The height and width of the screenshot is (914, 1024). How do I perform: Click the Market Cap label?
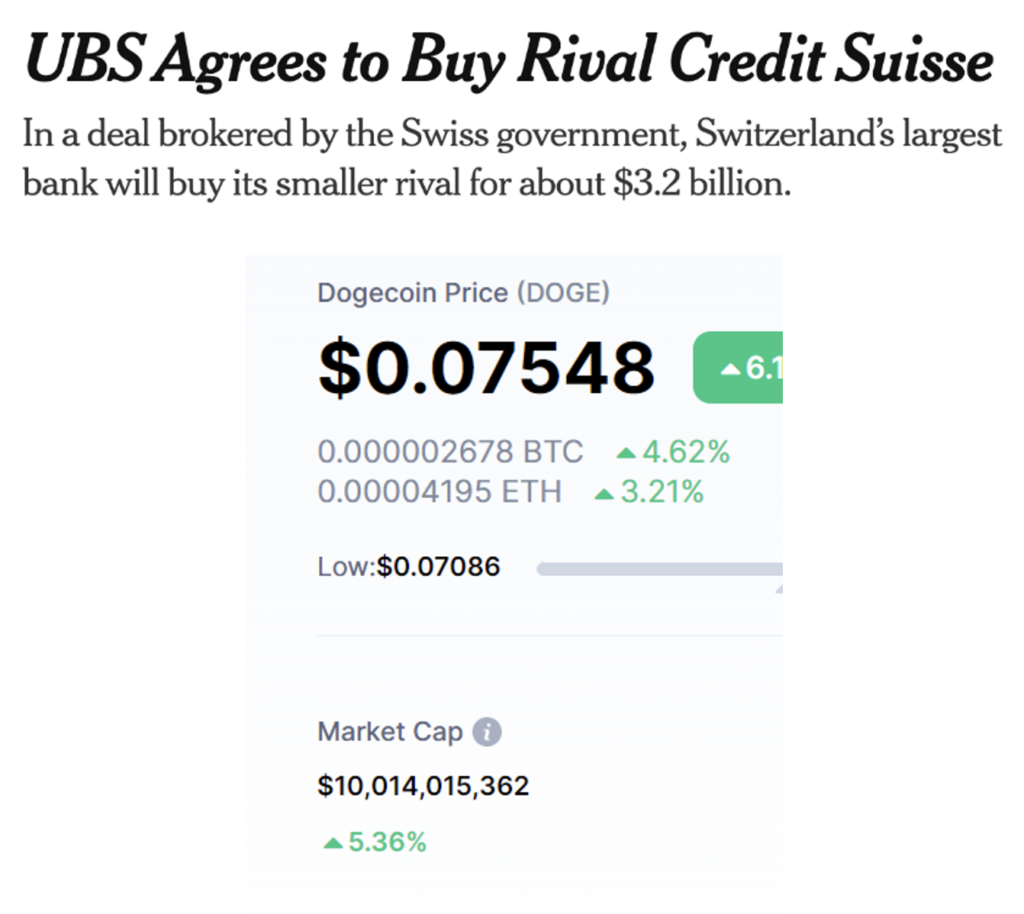[390, 732]
